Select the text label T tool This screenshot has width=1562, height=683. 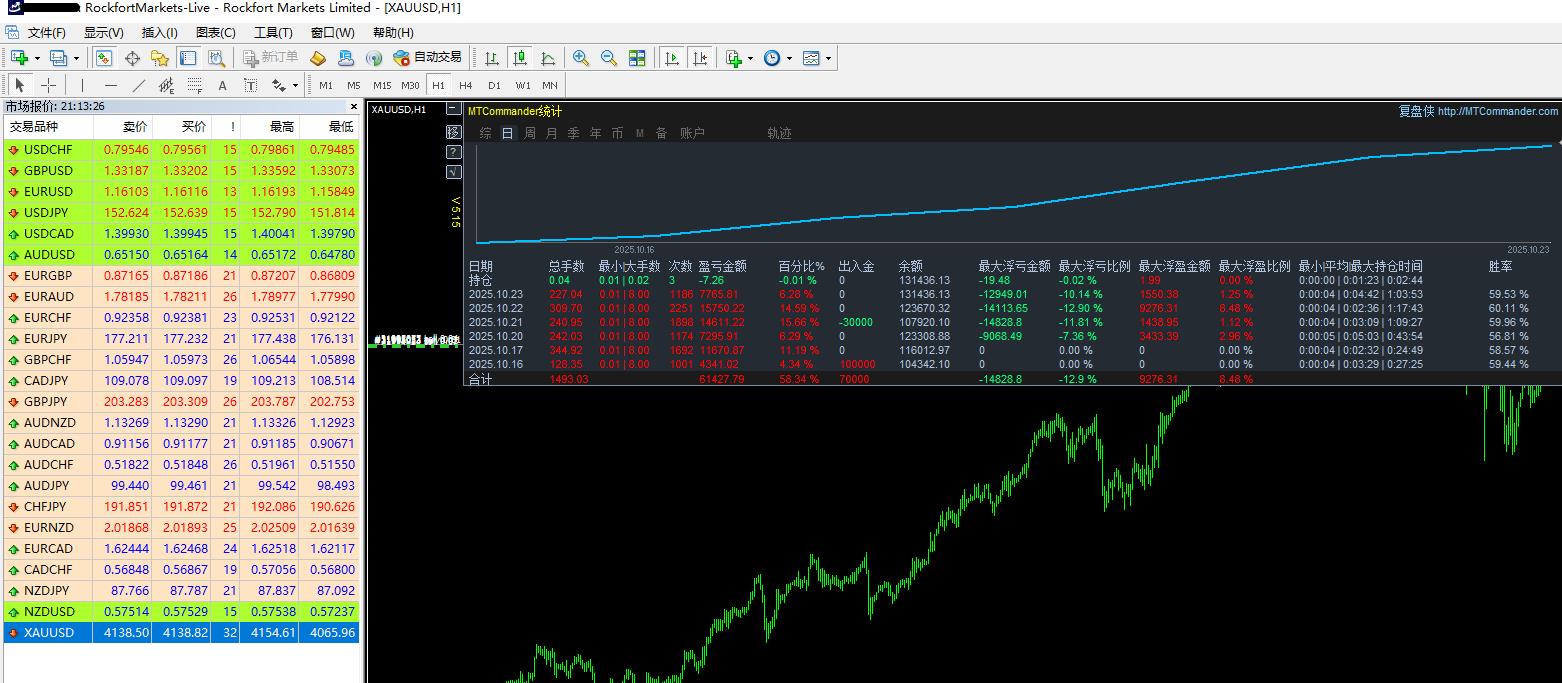250,85
